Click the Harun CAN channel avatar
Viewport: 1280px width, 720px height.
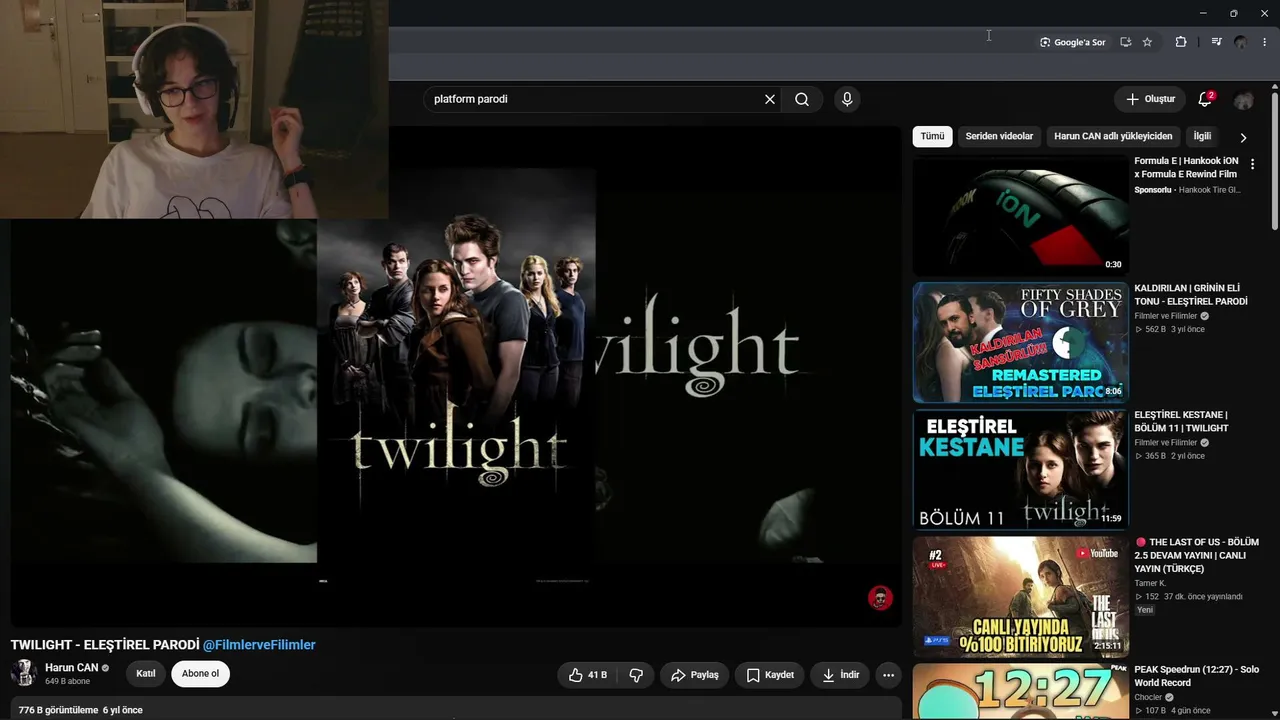[24, 673]
